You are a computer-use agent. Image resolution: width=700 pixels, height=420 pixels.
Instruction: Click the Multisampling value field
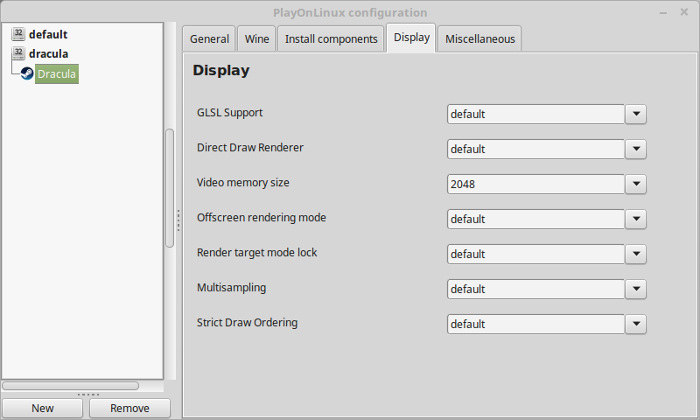point(536,289)
